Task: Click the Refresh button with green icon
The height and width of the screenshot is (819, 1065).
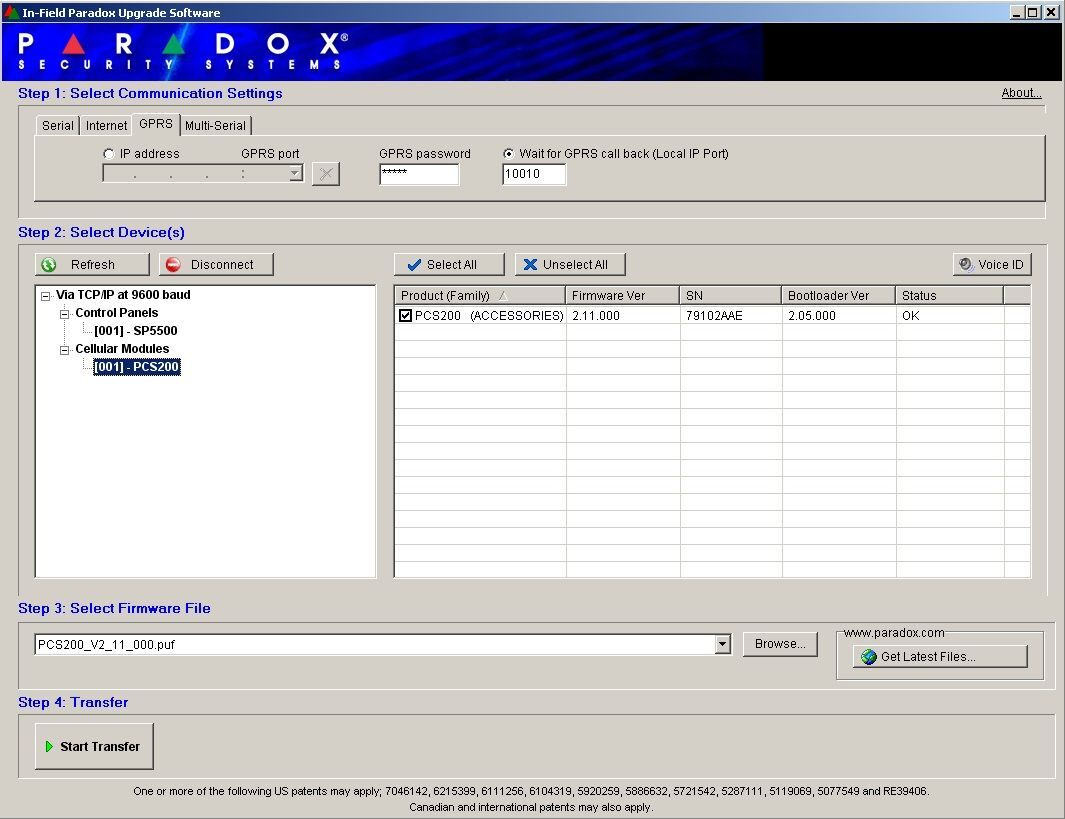Action: (x=92, y=265)
